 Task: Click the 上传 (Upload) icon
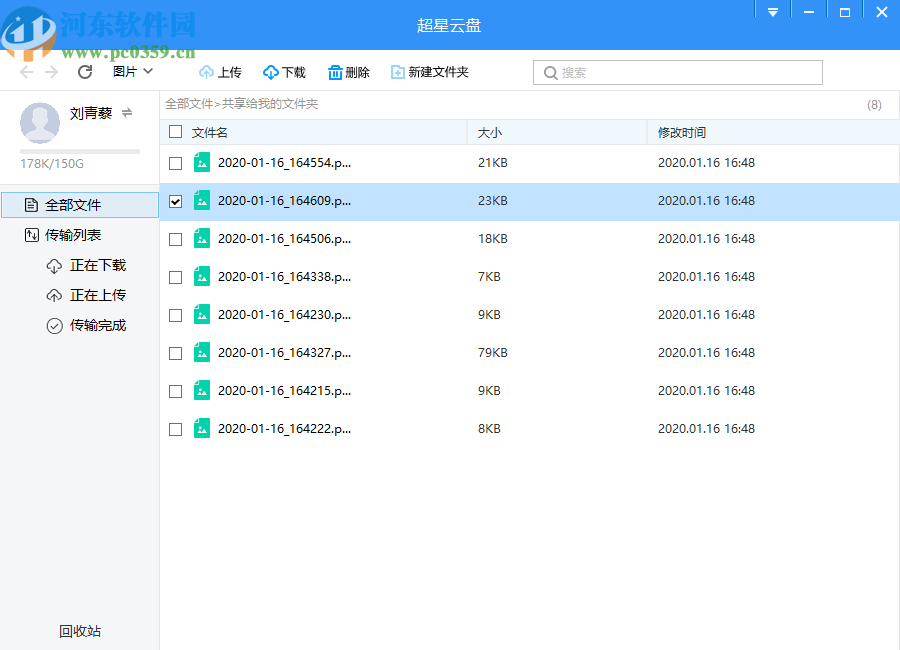pyautogui.click(x=206, y=71)
